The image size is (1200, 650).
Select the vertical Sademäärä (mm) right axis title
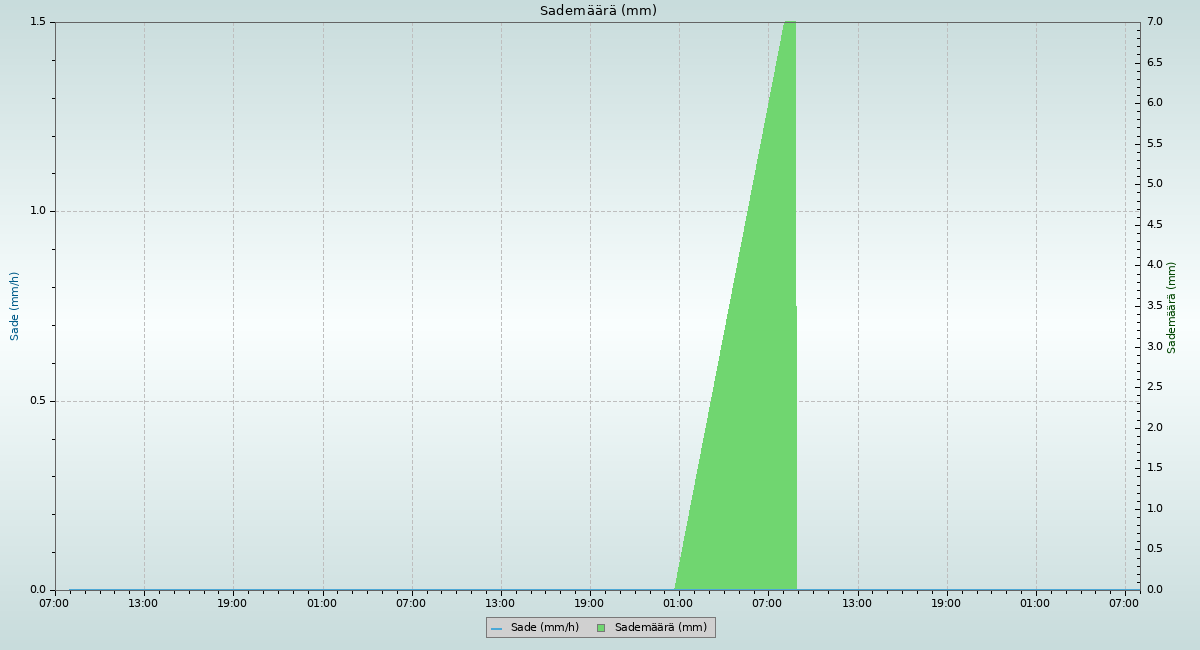(x=1172, y=307)
